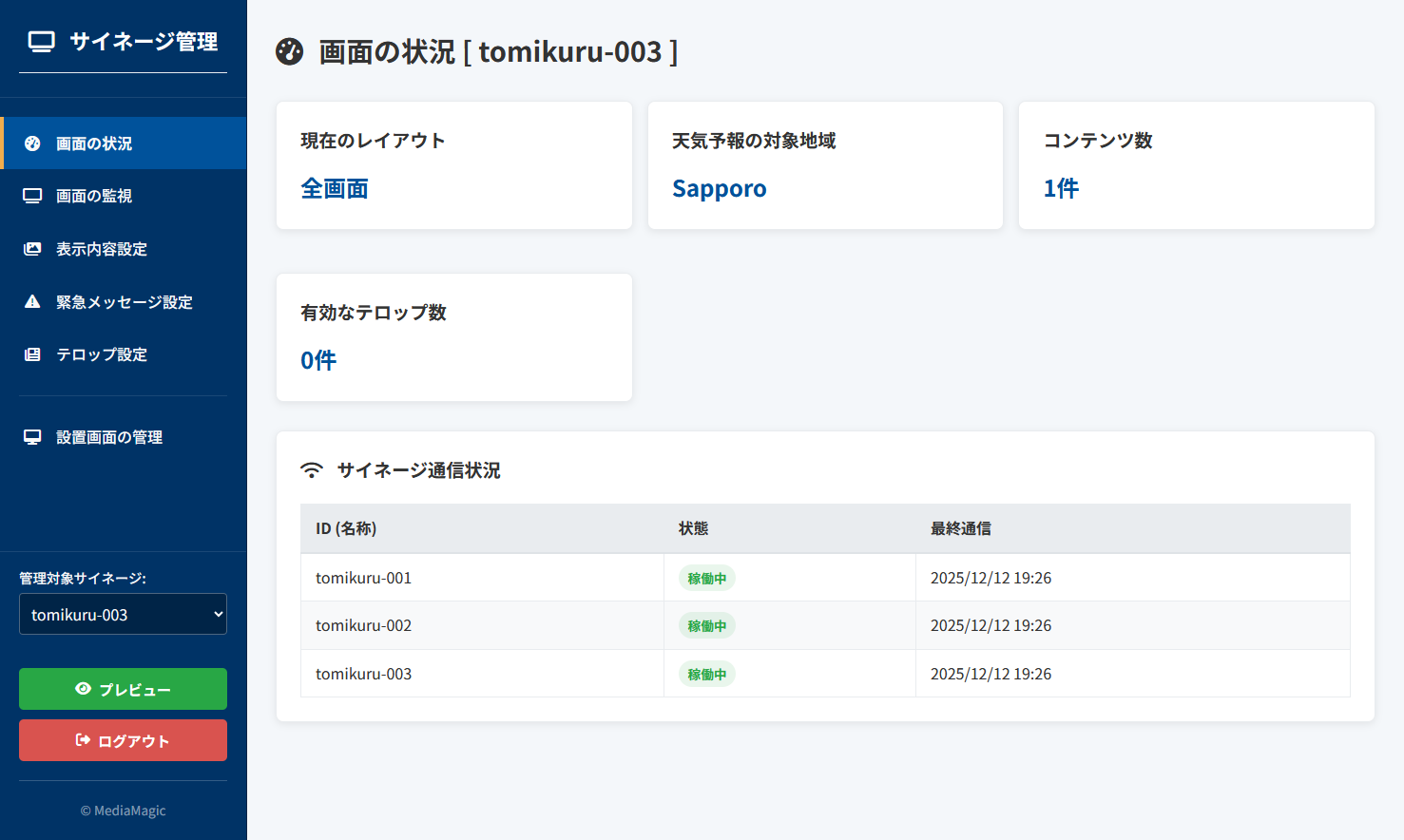1404x840 pixels.
Task: Click the Wi-Fi icon next to サイネージ通信状況
Action: click(x=312, y=469)
